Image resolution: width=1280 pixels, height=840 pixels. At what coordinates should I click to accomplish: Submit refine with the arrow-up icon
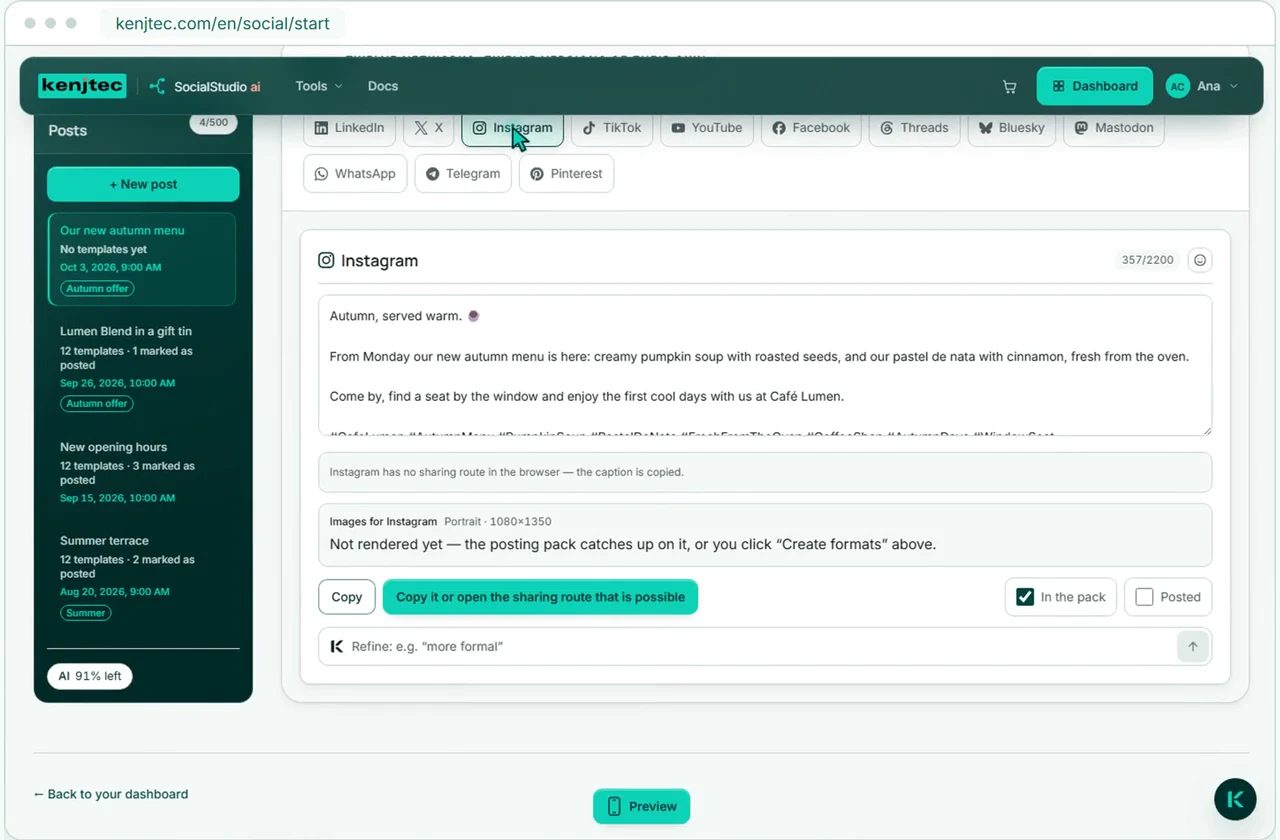(1193, 646)
